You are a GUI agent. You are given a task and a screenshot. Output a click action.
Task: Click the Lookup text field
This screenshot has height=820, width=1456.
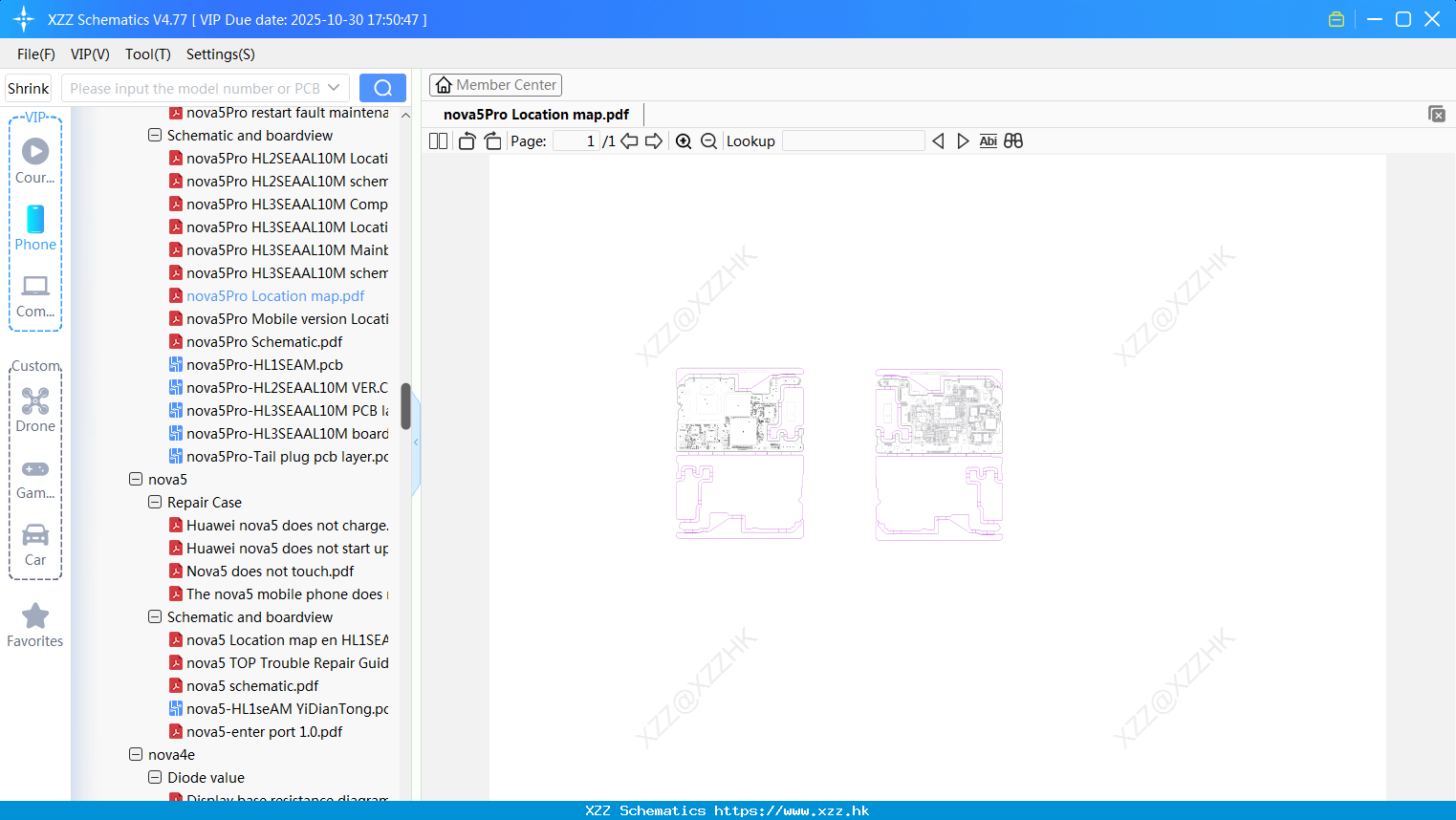[x=853, y=141]
